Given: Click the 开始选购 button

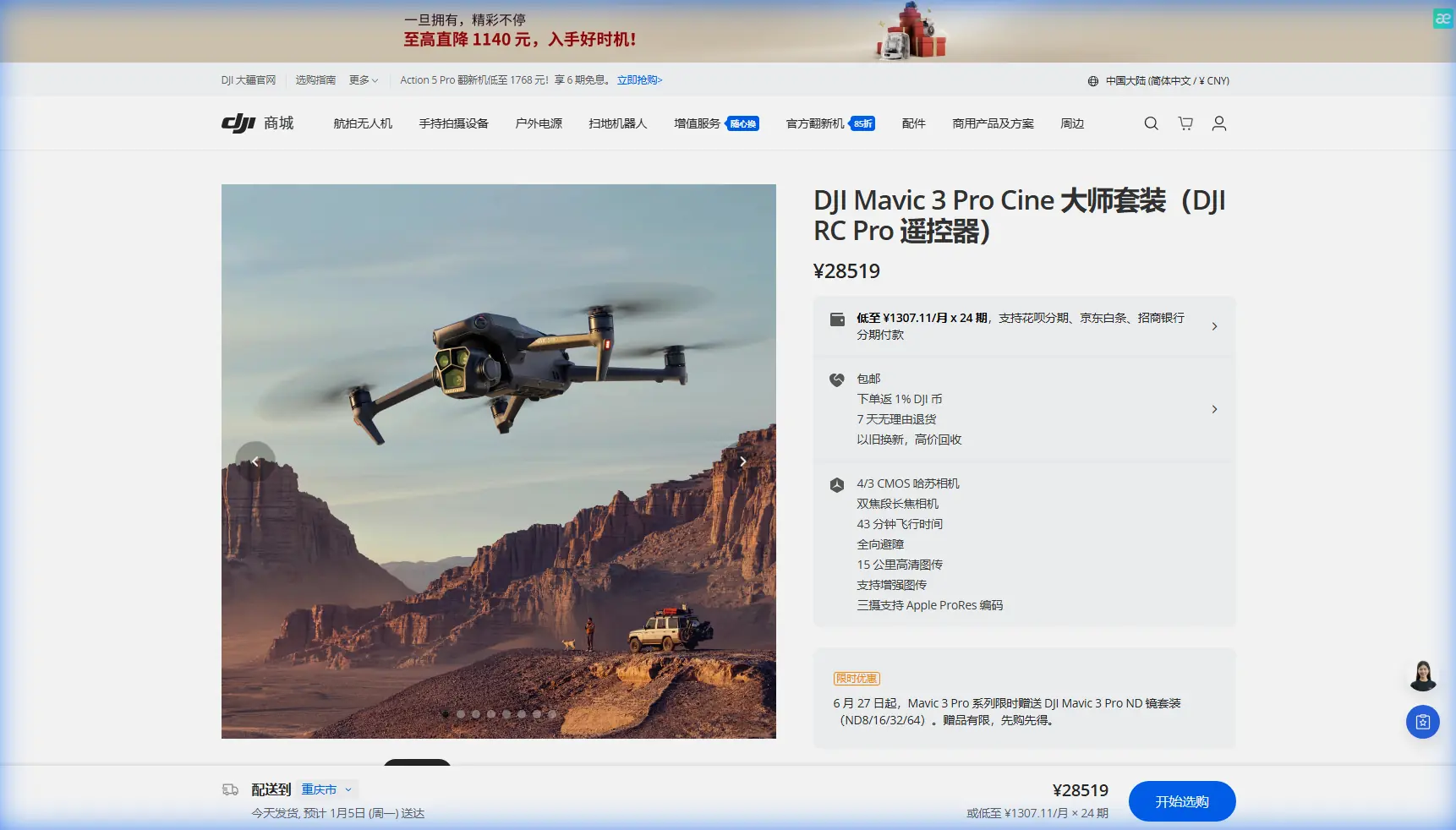Looking at the screenshot, I should (1181, 801).
